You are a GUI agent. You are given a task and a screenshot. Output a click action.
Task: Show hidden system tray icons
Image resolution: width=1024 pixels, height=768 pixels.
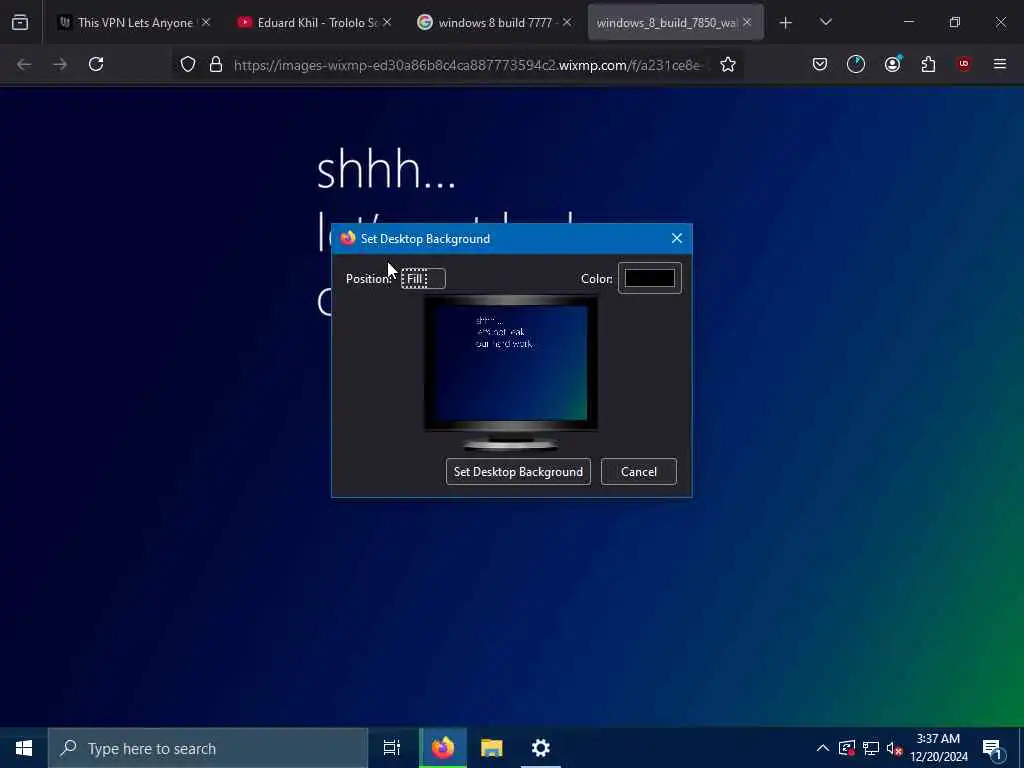[x=823, y=748]
